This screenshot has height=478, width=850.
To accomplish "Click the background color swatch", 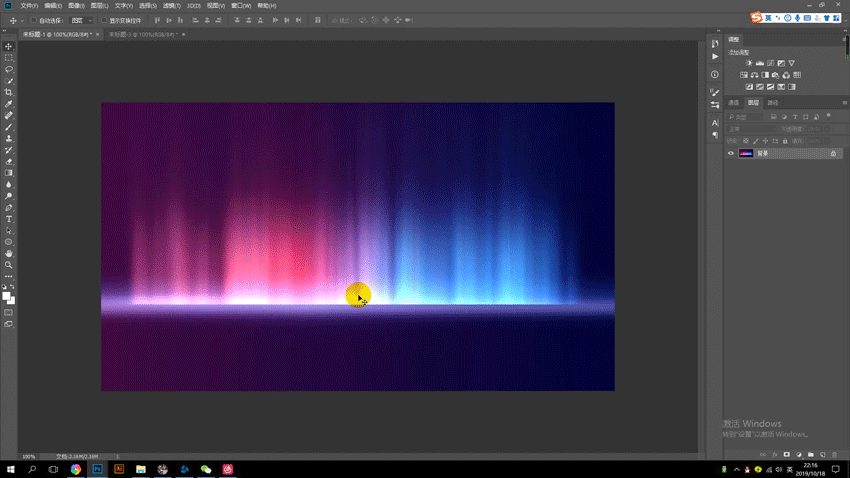I will pyautogui.click(x=12, y=300).
